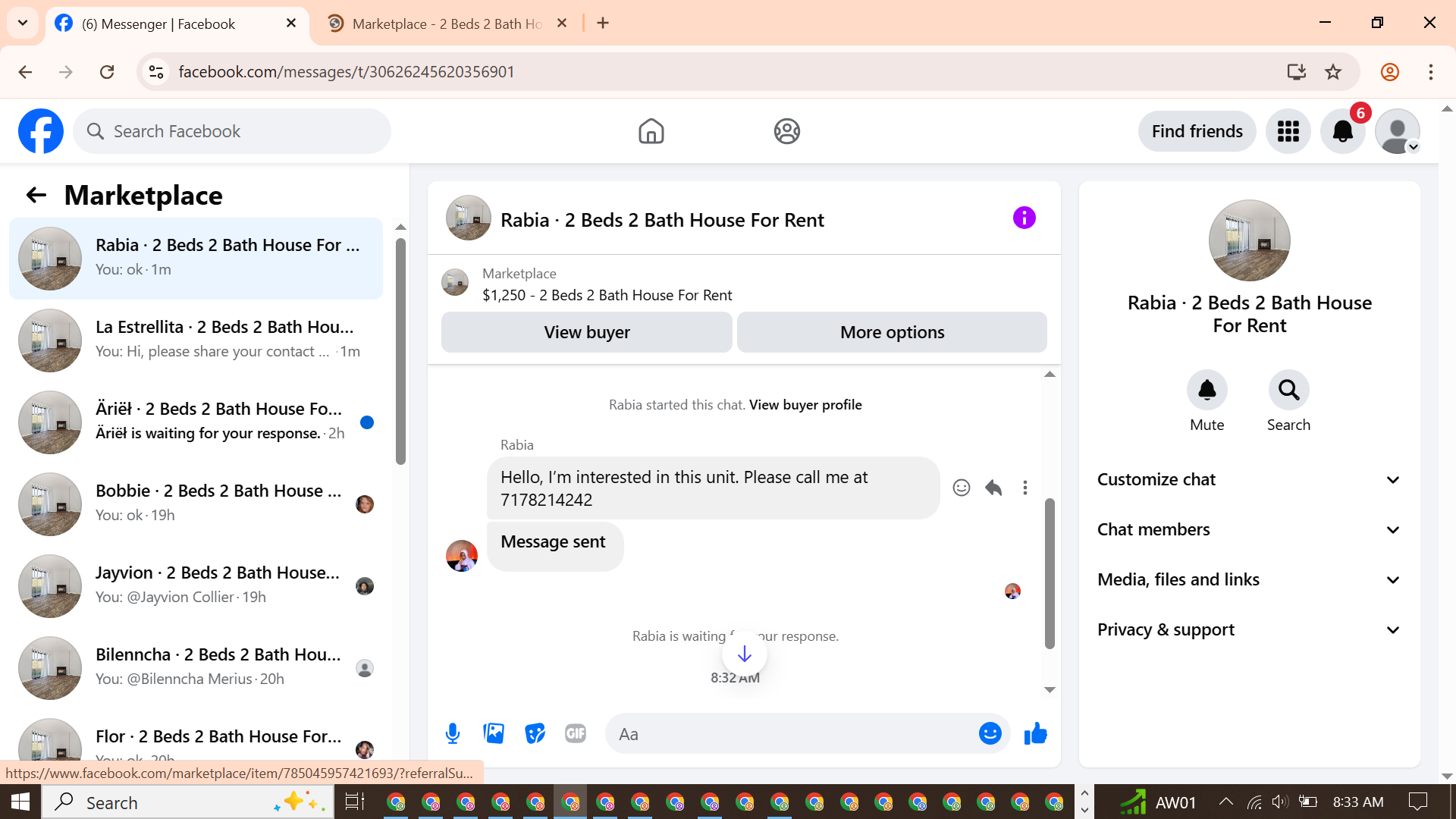Expand Customize chat section
1456x819 pixels.
pyautogui.click(x=1249, y=479)
